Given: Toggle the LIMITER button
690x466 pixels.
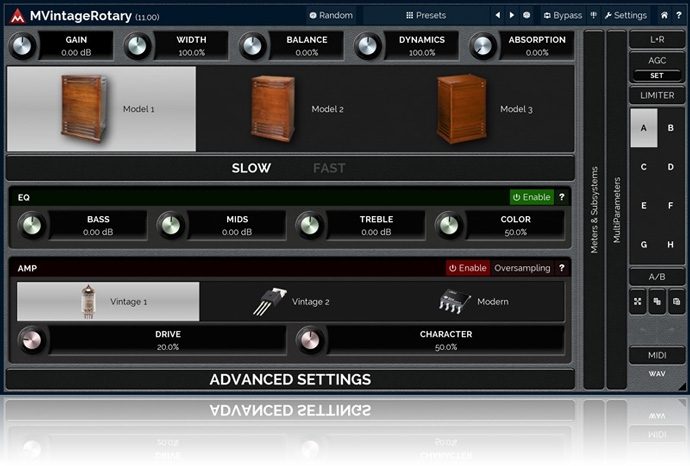Looking at the screenshot, I should coord(657,95).
